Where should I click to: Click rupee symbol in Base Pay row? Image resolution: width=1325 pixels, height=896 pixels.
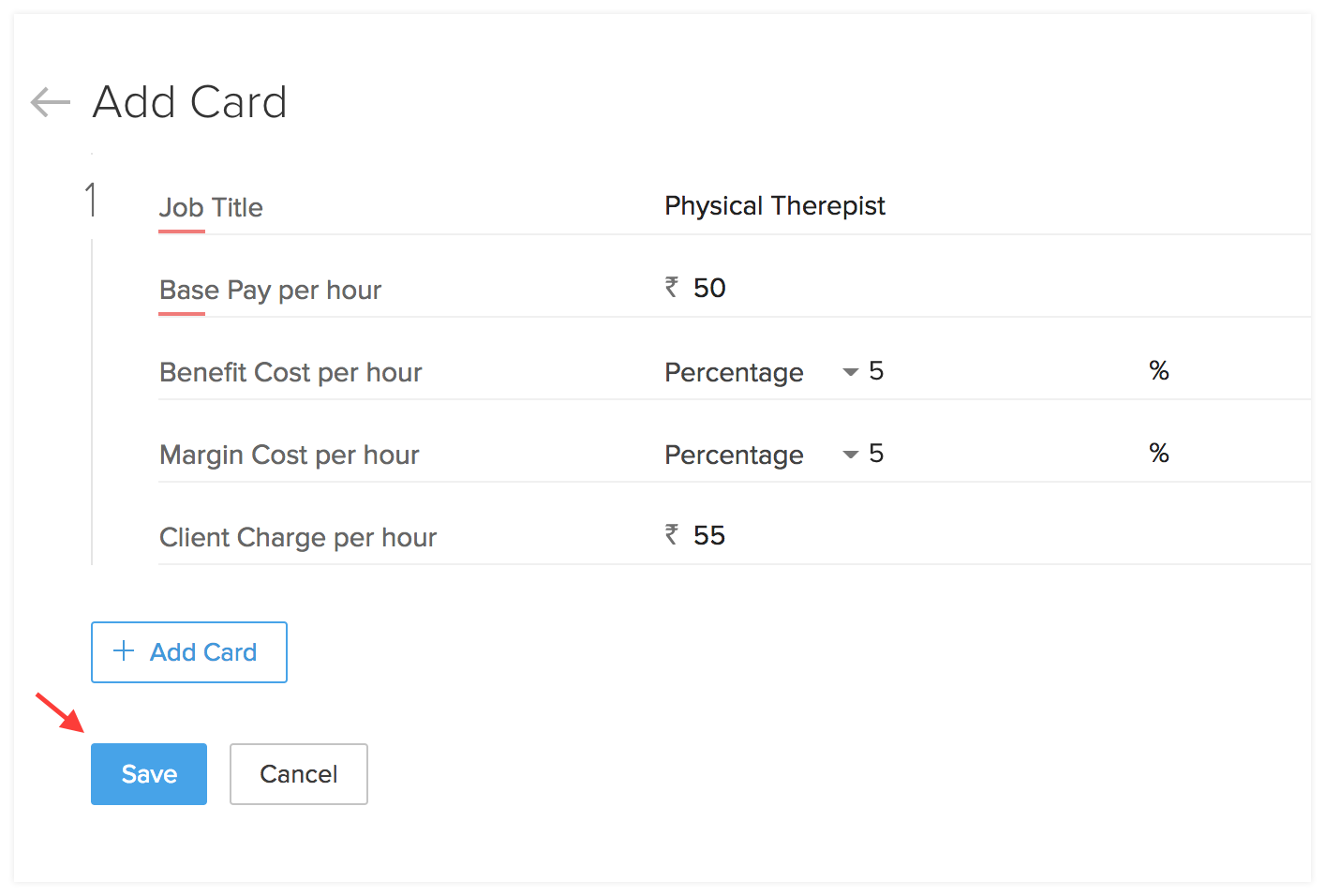672,287
